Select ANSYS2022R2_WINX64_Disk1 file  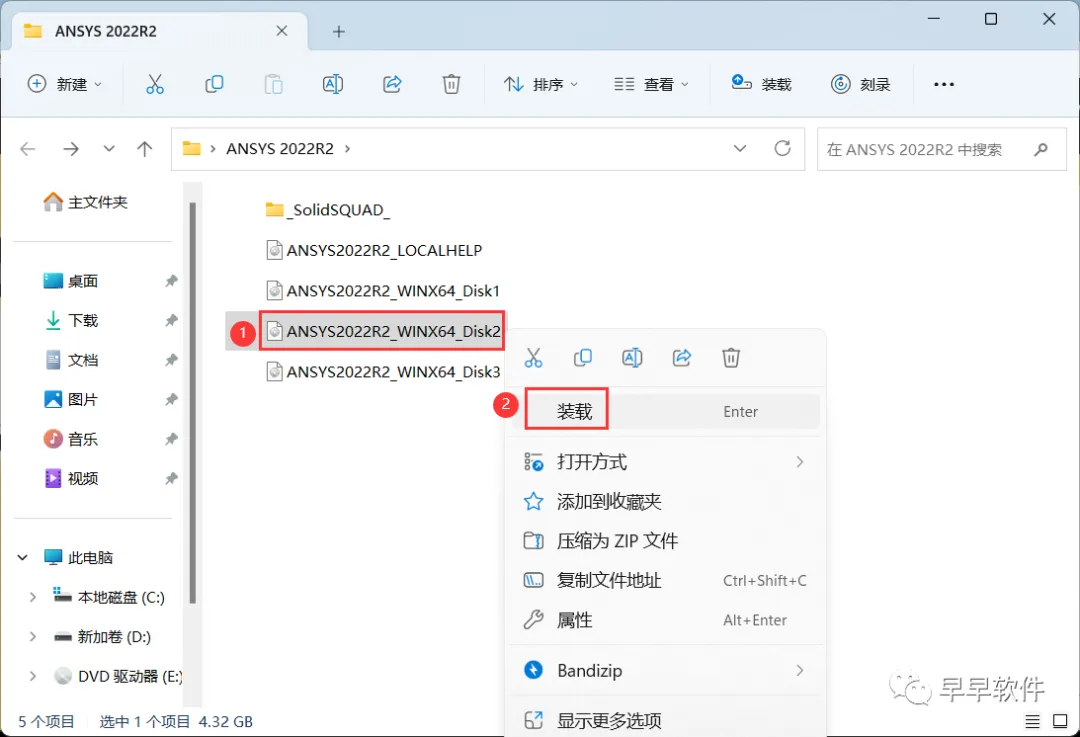pyautogui.click(x=383, y=291)
